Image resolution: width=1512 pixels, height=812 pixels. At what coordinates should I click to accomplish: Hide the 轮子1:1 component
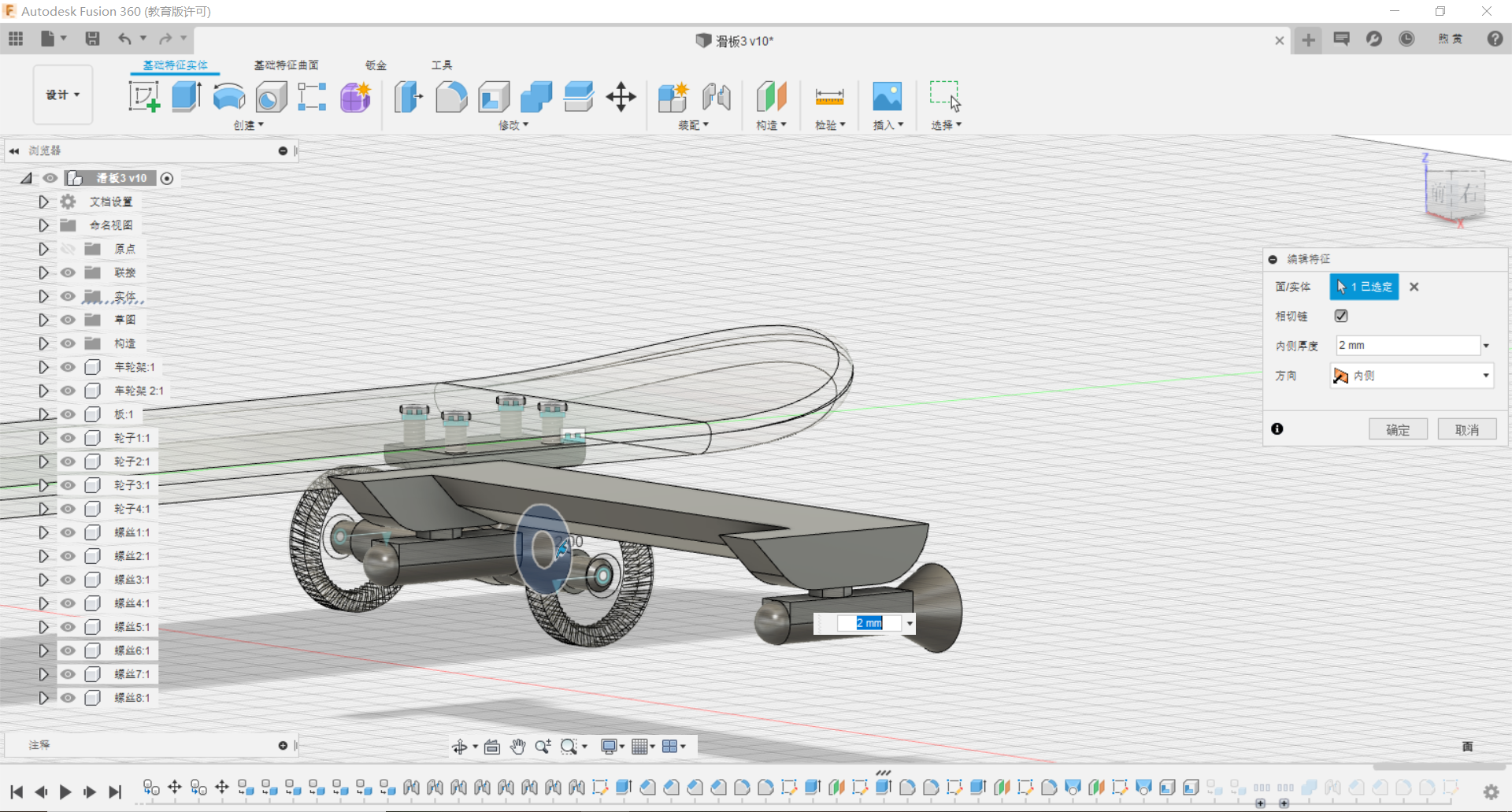(69, 438)
